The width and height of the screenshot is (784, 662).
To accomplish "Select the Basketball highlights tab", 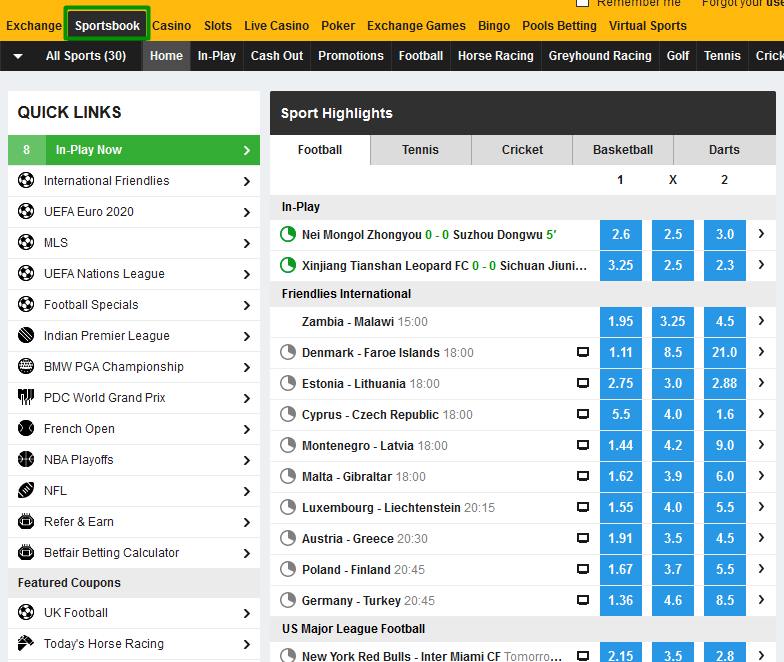I will tap(622, 150).
